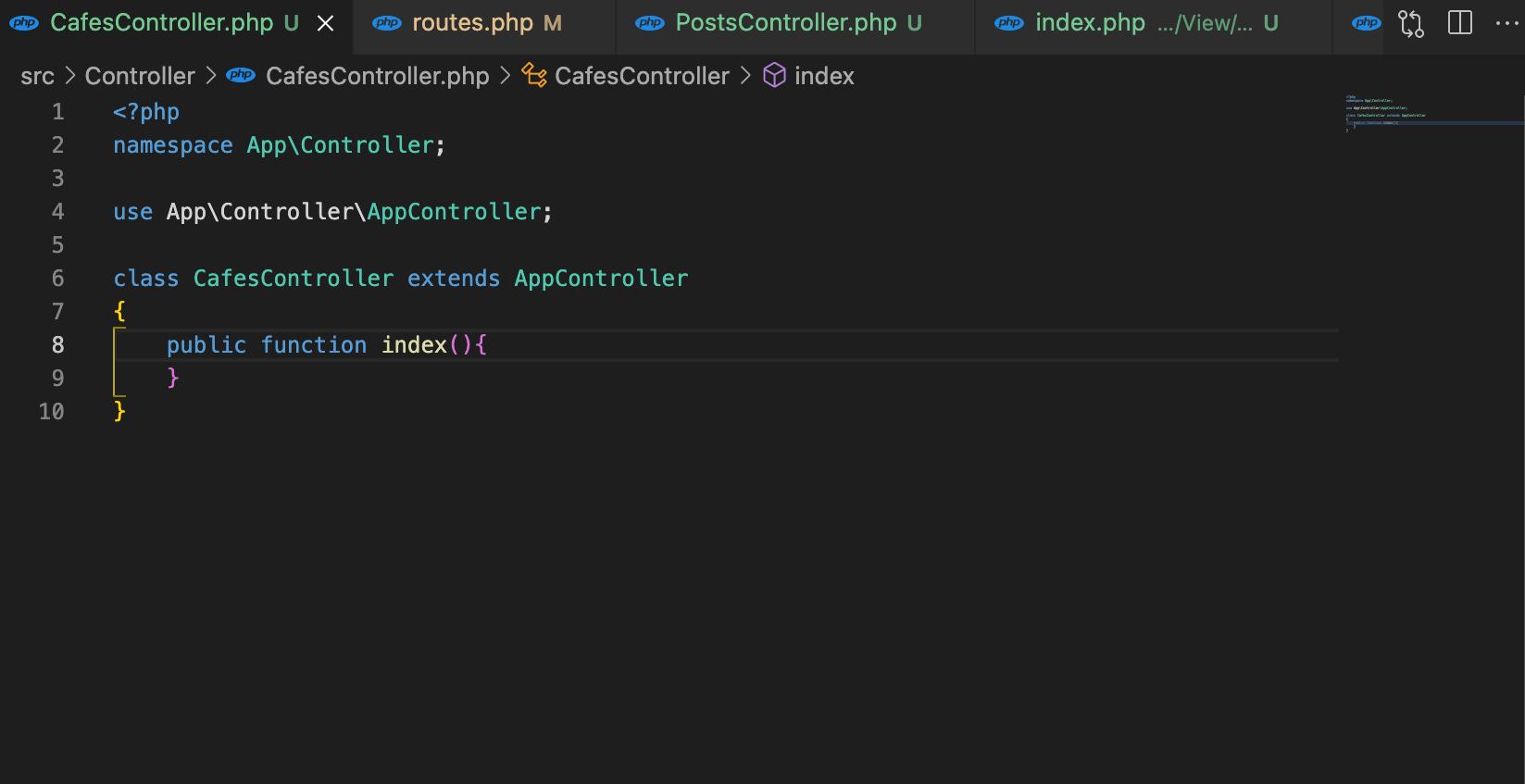1525x784 pixels.
Task: Select the partially hidden PHP tab icon
Action: pos(1366,23)
